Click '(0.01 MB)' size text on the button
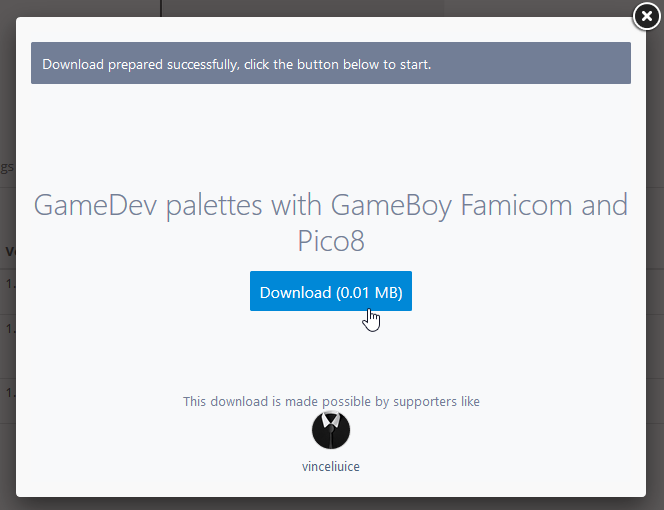664x510 pixels. (x=369, y=293)
